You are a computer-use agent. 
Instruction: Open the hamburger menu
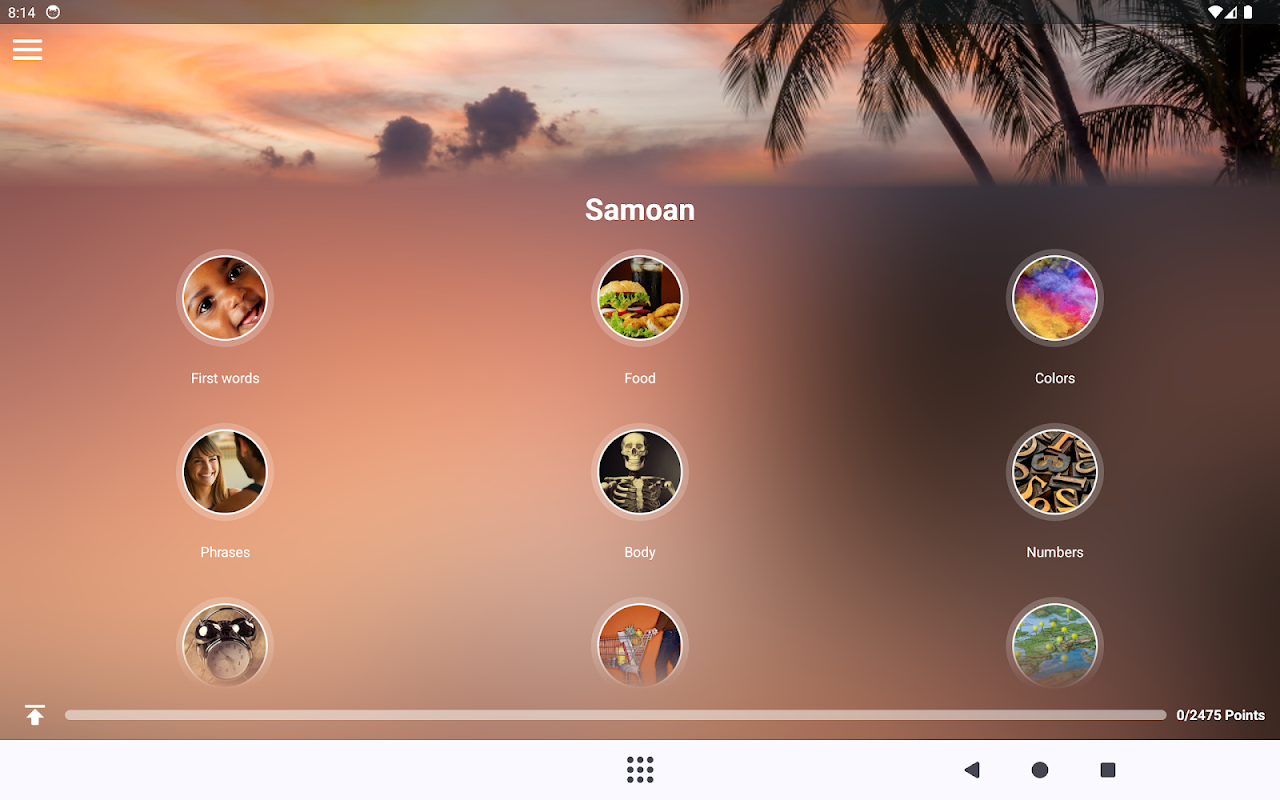click(27, 50)
